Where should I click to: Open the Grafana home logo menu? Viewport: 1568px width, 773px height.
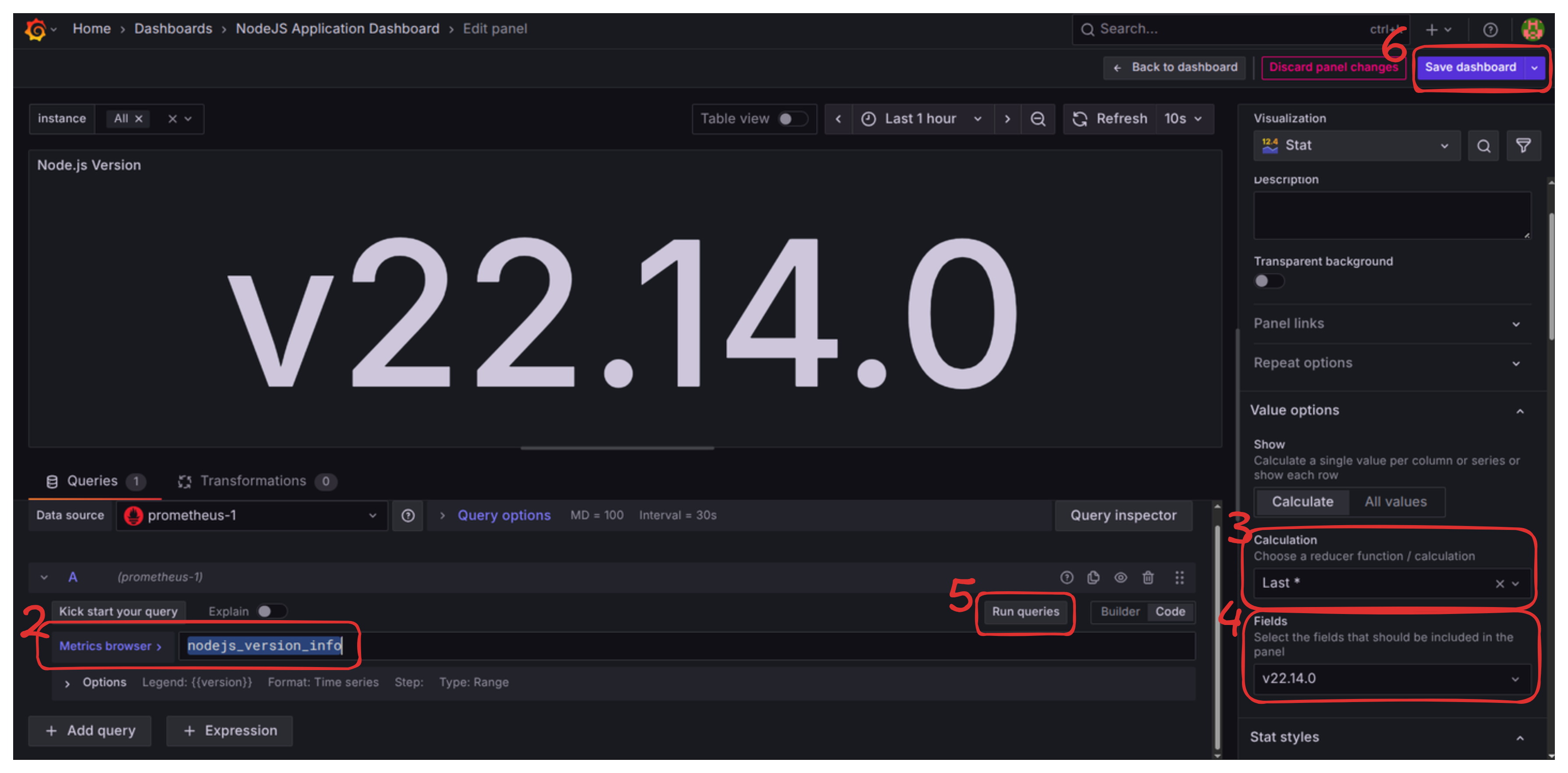pos(35,28)
